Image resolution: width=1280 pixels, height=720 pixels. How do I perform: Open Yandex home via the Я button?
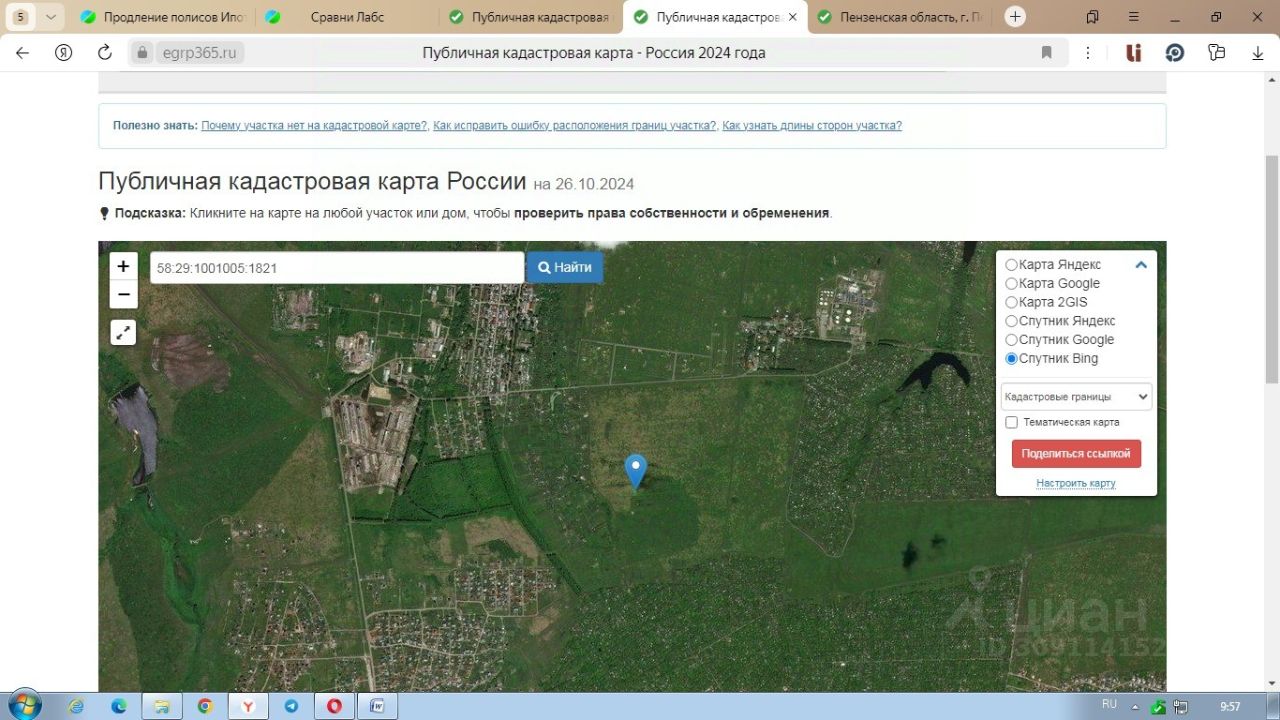[64, 53]
